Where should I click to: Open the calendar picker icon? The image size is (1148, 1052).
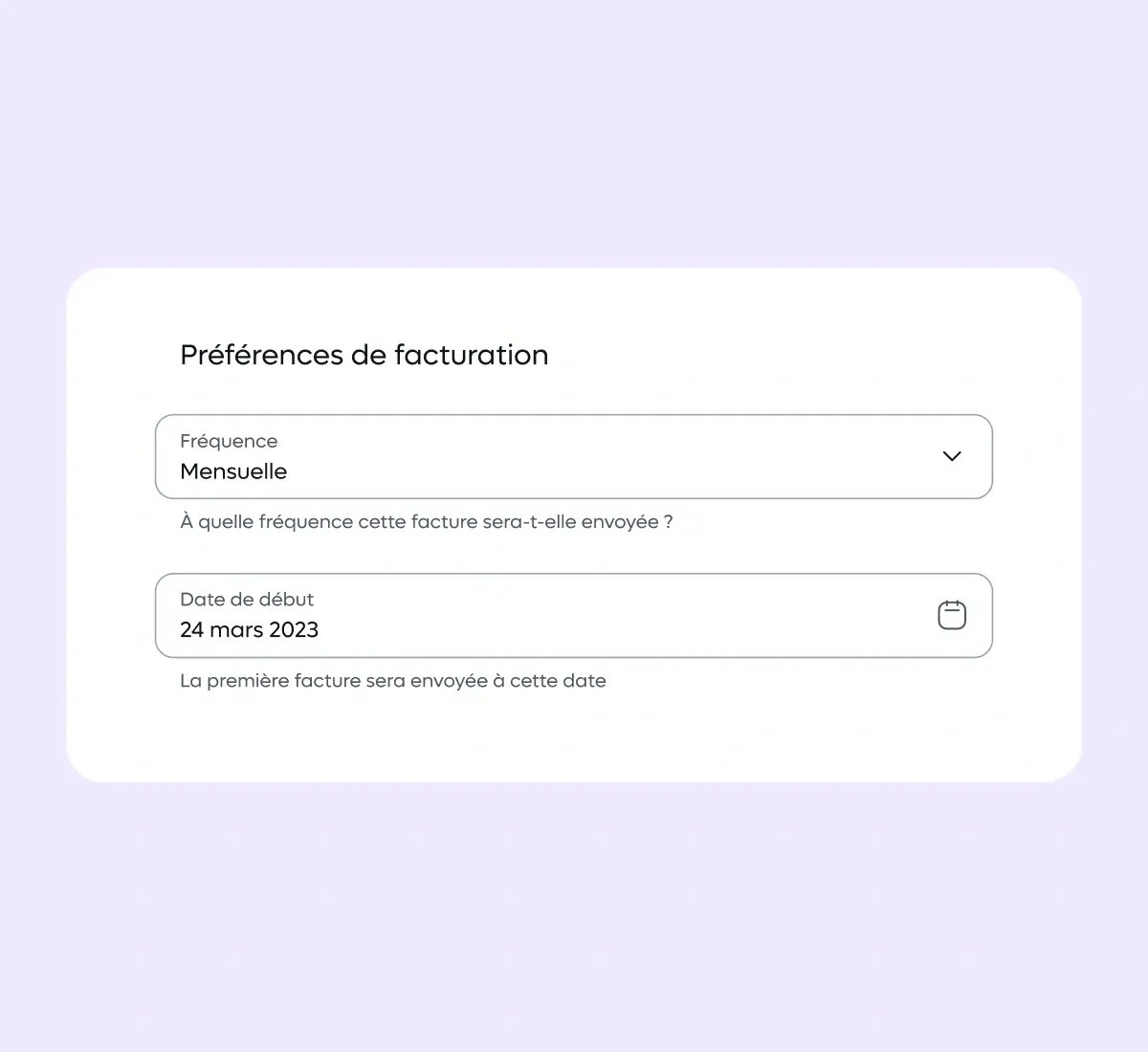coord(952,615)
